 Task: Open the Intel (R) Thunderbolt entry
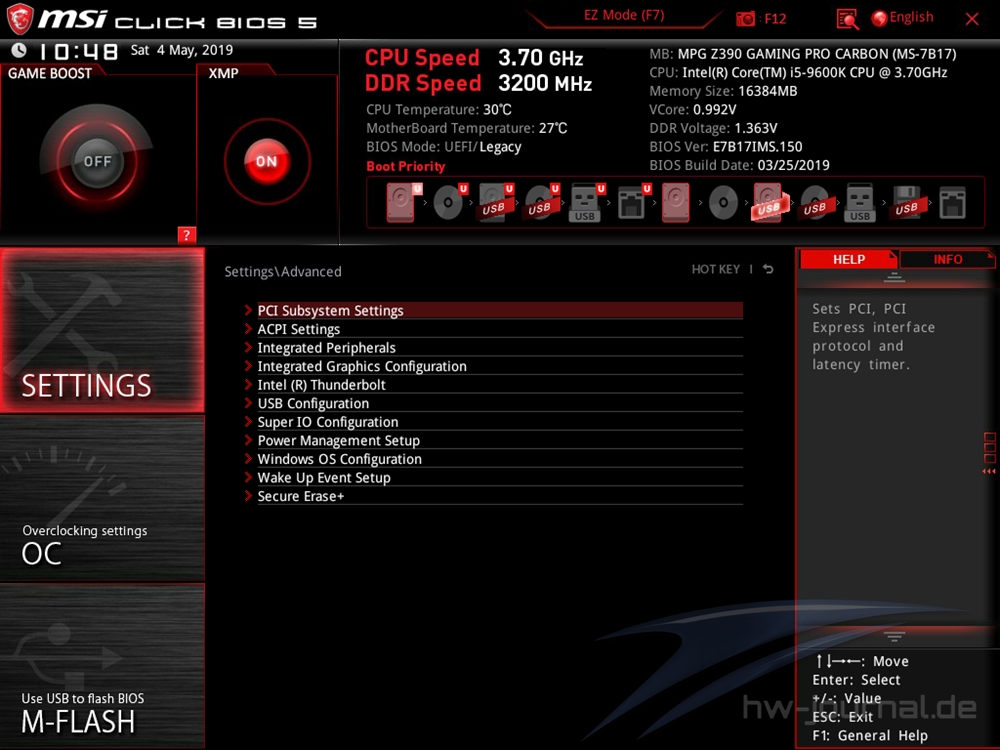click(500, 385)
